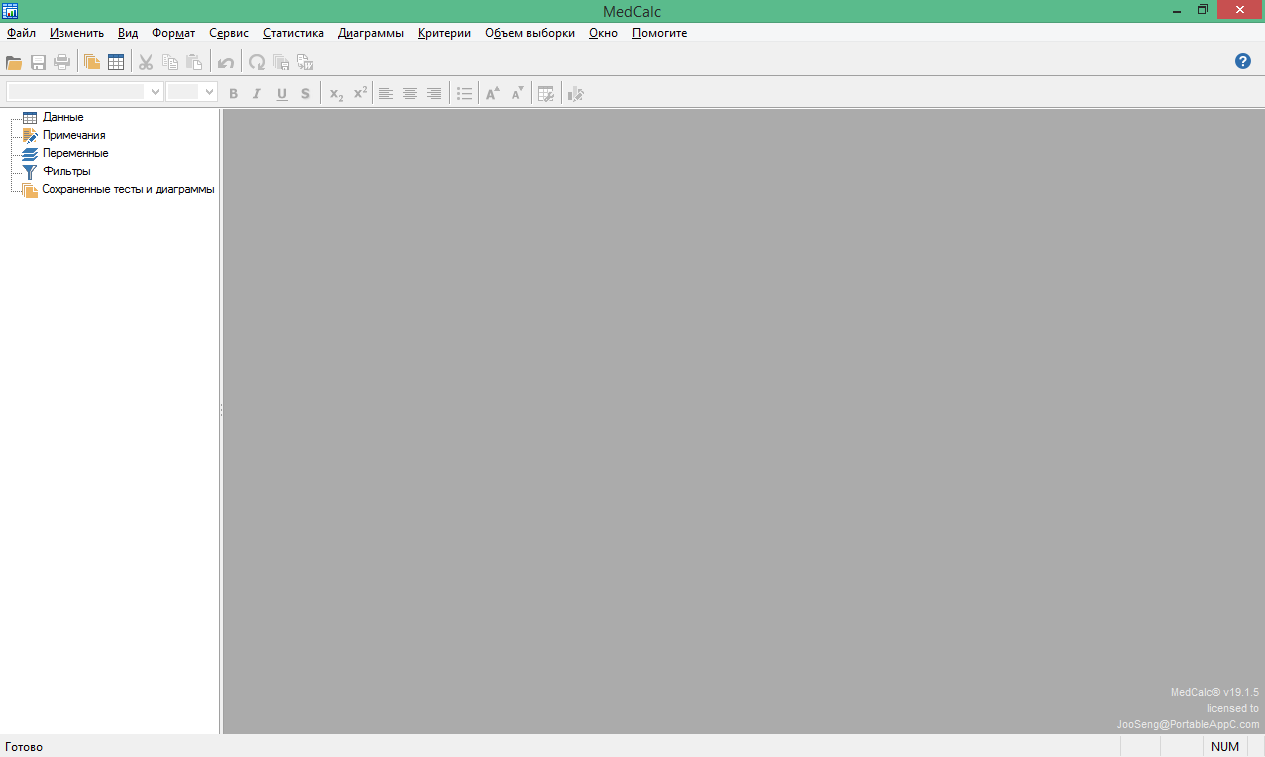The height and width of the screenshot is (757, 1265).
Task: Open the Статистика menu
Action: (x=293, y=33)
